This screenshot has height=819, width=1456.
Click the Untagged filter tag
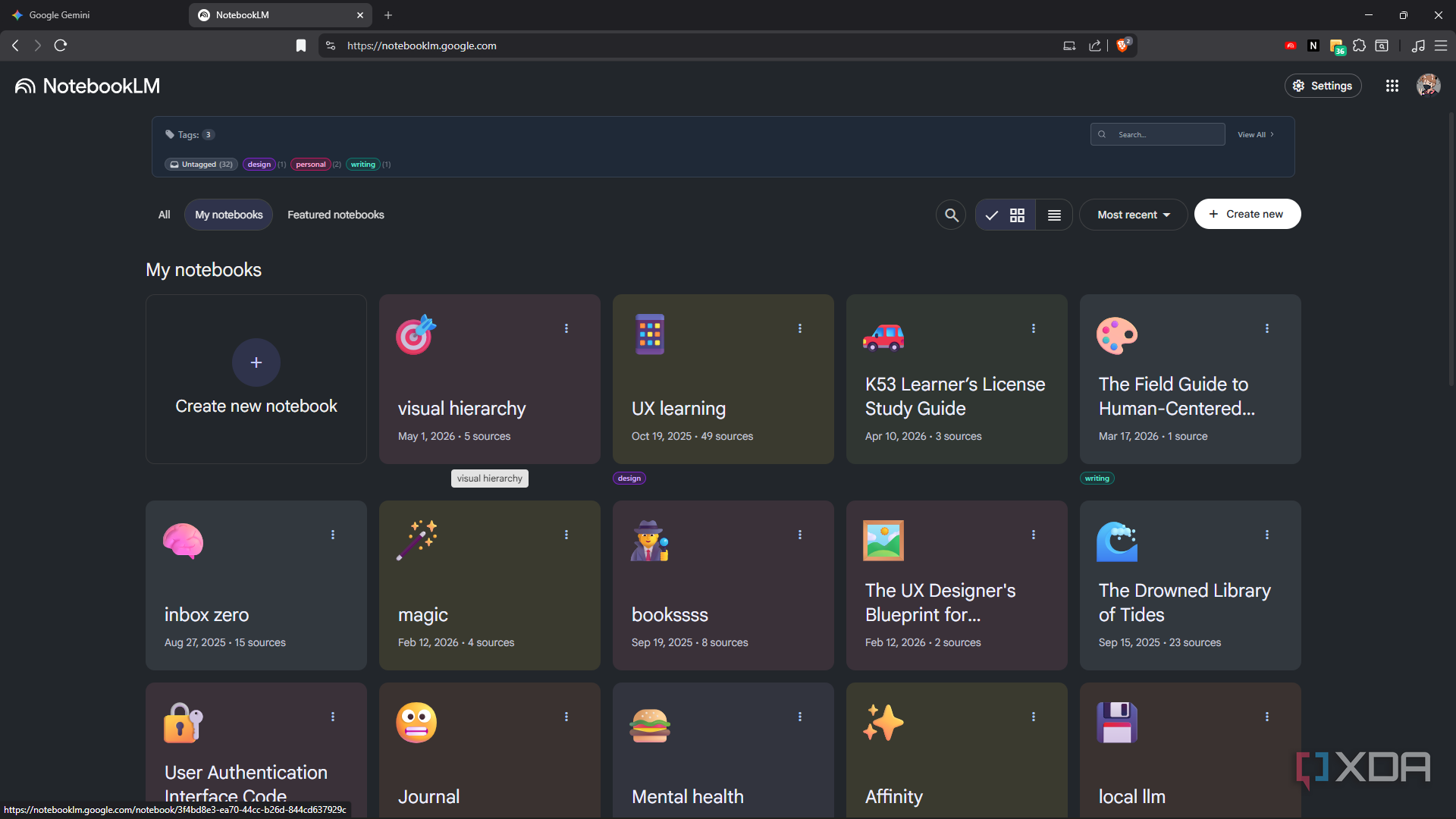pos(201,165)
